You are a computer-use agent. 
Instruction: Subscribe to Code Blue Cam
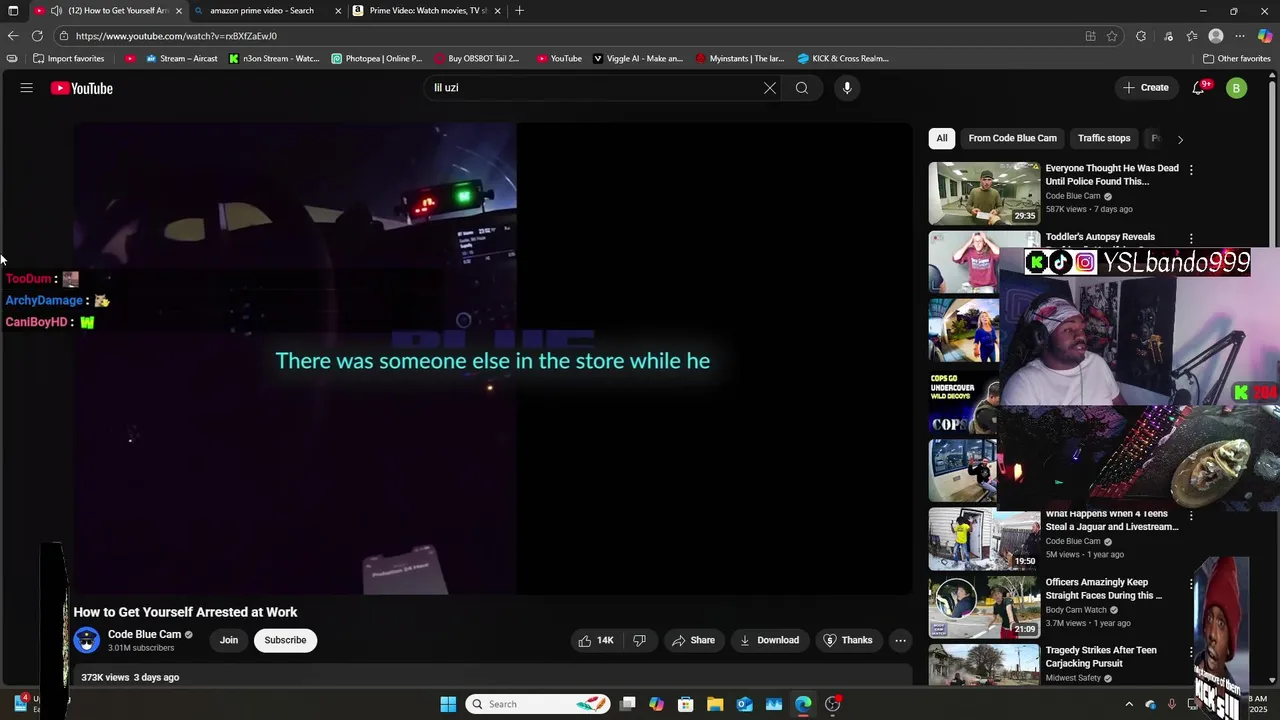[285, 640]
